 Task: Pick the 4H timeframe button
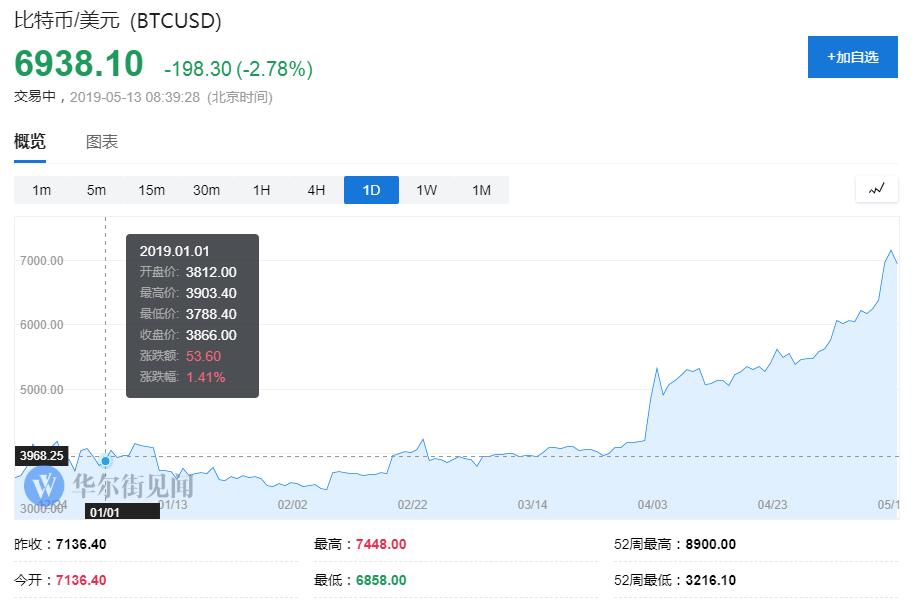(316, 190)
